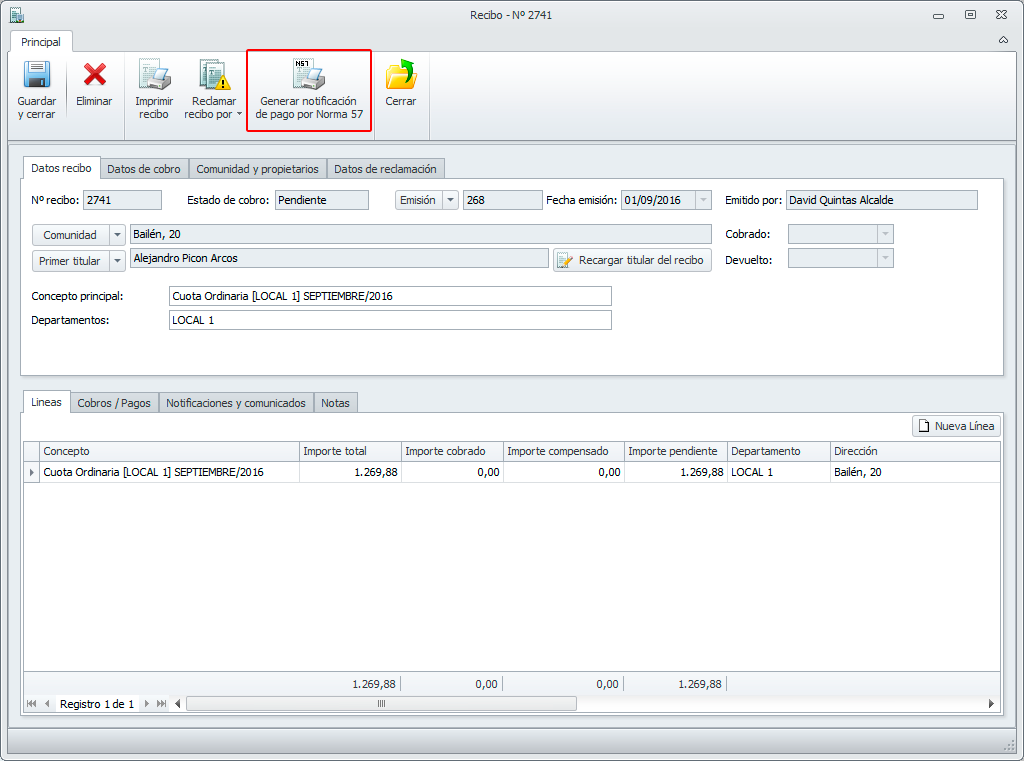Image resolution: width=1024 pixels, height=761 pixels.
Task: Click the Cerrar folder icon
Action: 400,74
